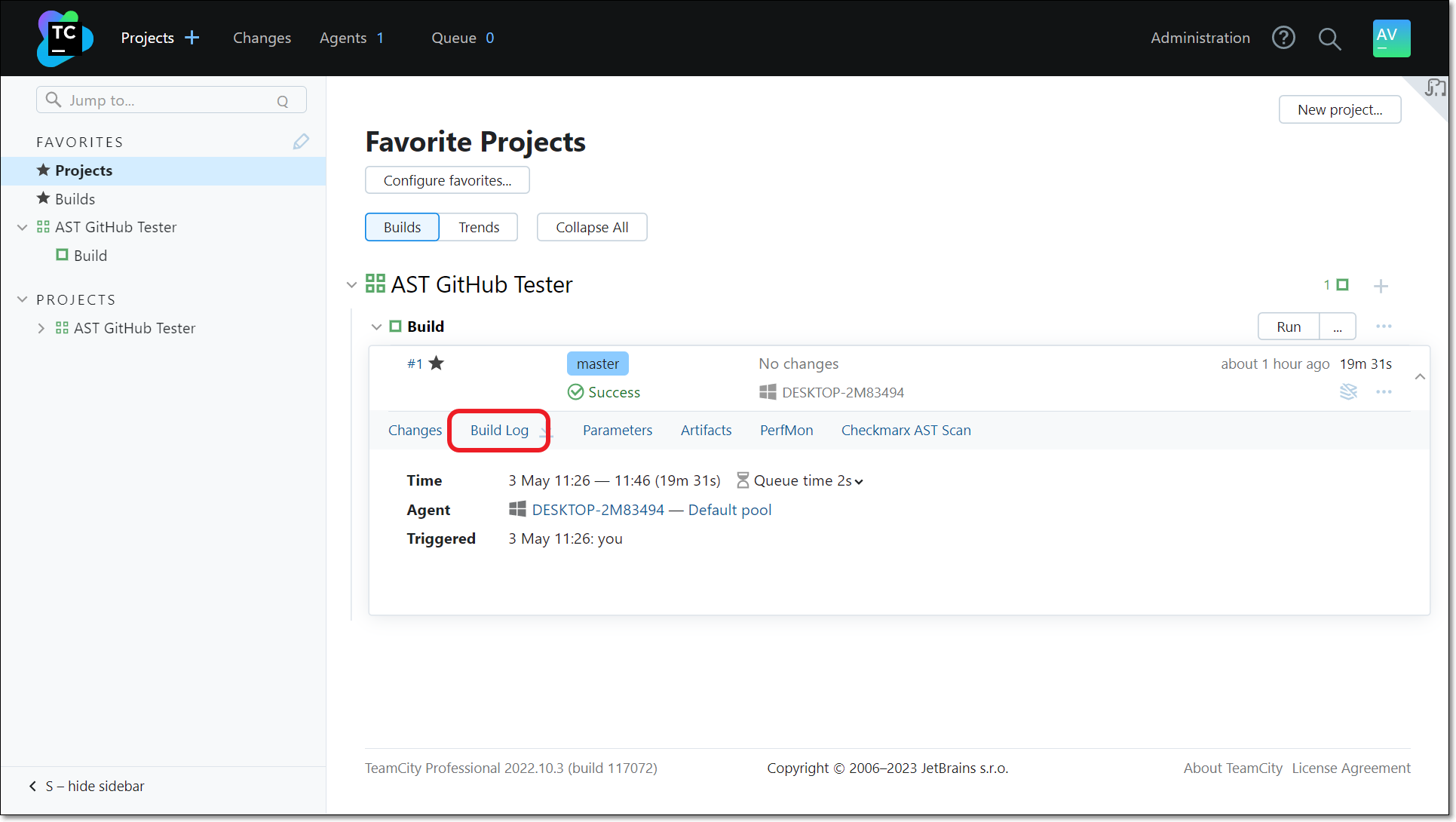
Task: Collapse the AST GitHub Tester project section
Action: pos(351,285)
